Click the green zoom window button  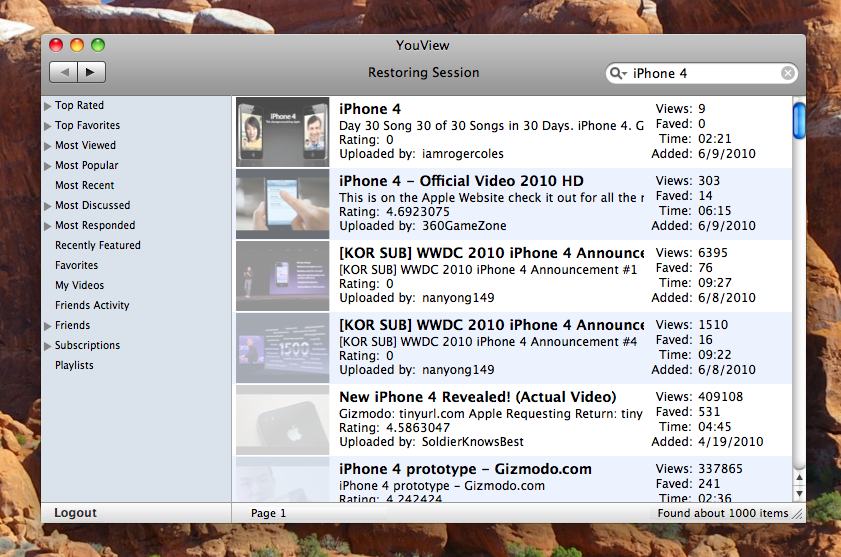click(x=98, y=45)
